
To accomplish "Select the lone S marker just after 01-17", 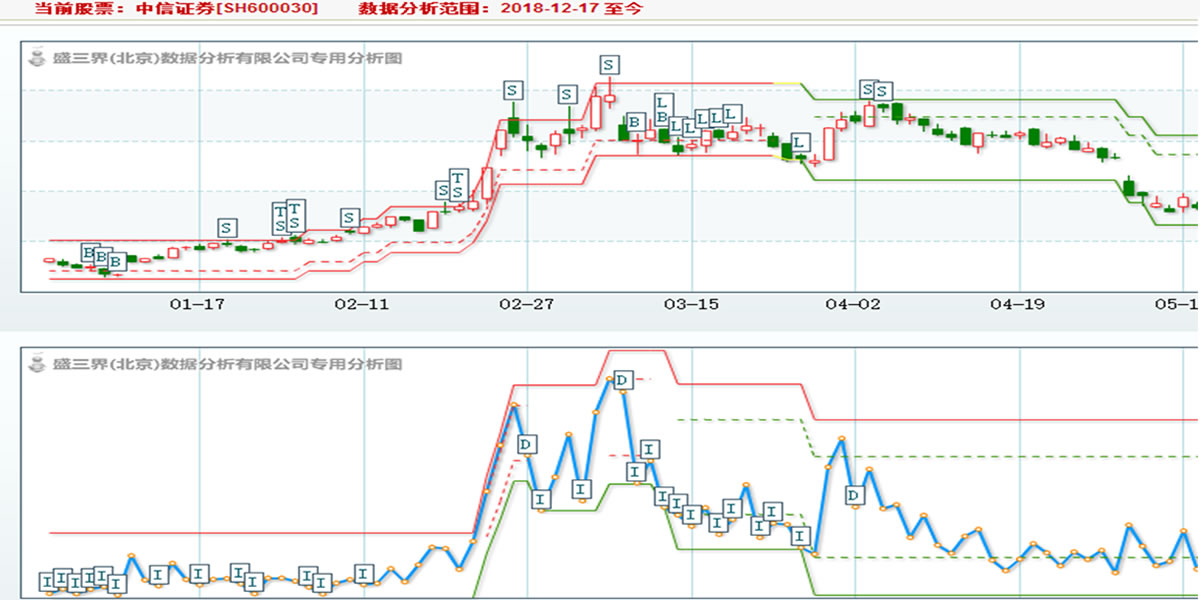I will tap(226, 228).
